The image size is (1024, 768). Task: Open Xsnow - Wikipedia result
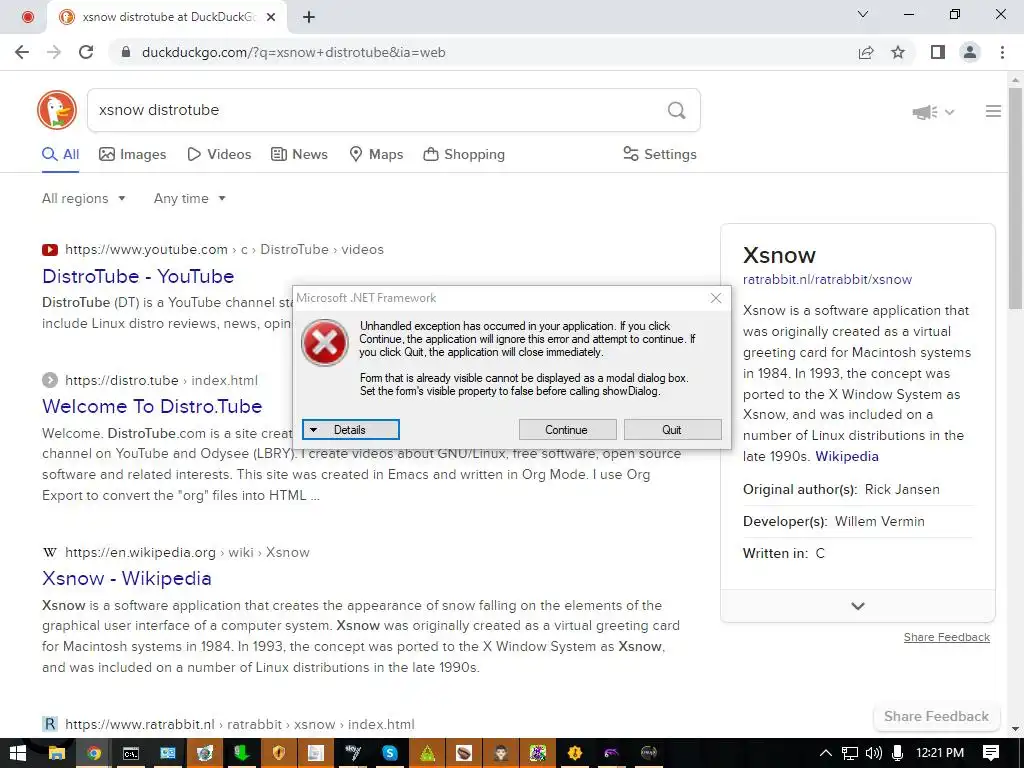pyautogui.click(x=127, y=579)
